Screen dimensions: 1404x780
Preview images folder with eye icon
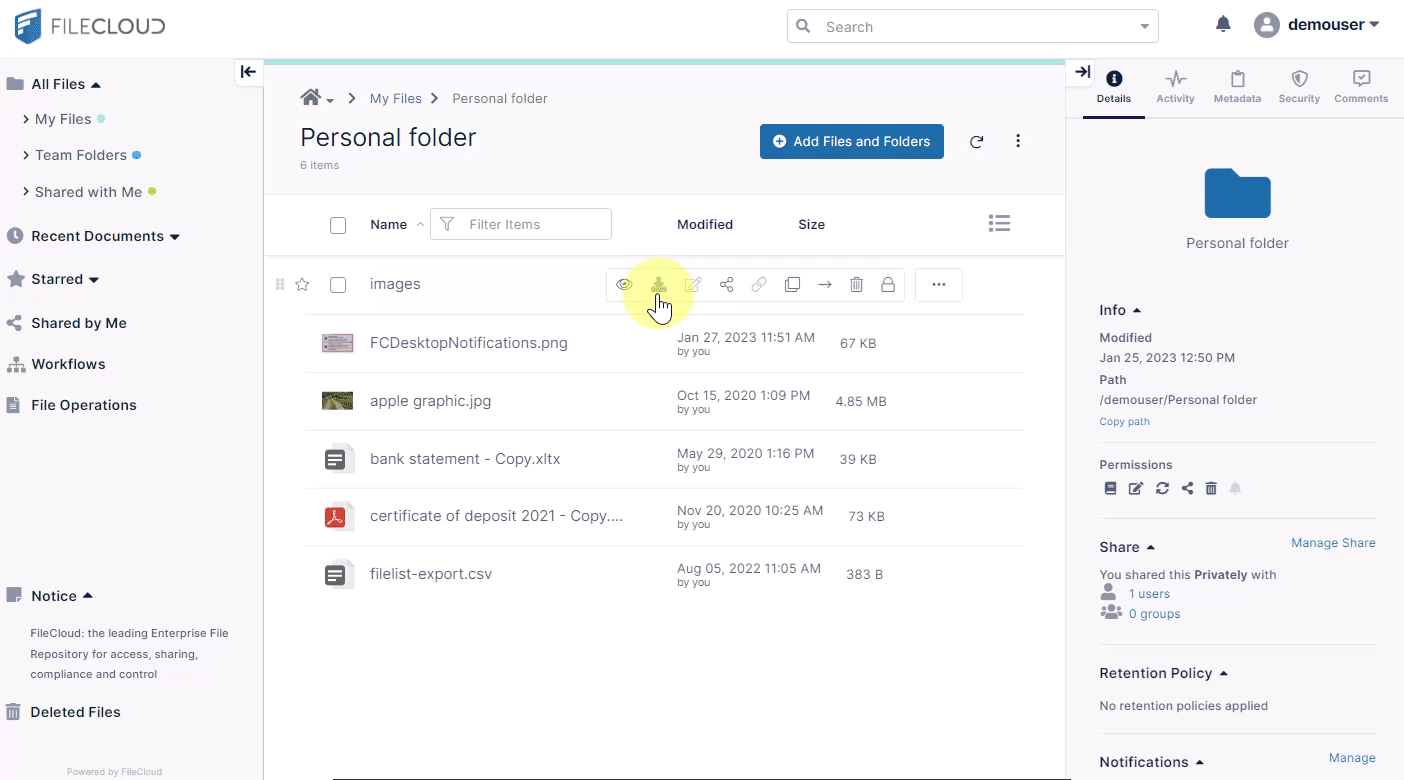coord(624,285)
